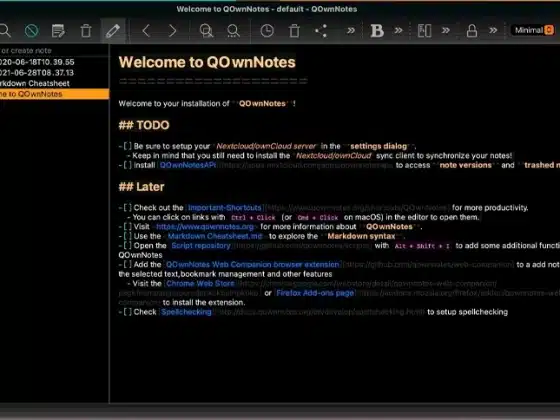Click the lock icon in toolbar

pyautogui.click(x=472, y=31)
